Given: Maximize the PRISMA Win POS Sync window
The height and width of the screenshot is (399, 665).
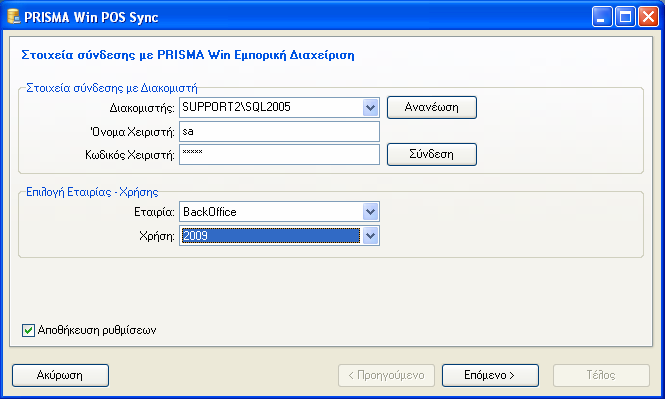Looking at the screenshot, I should pyautogui.click(x=625, y=17).
